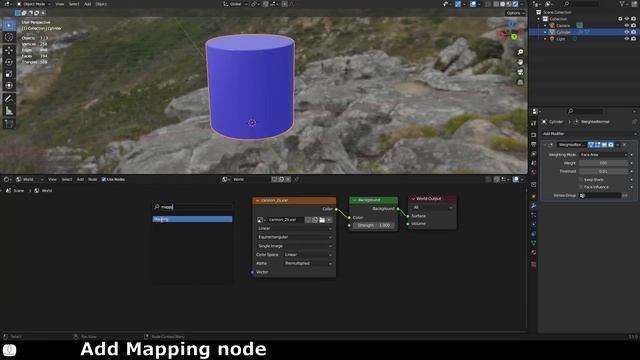Select the Select Box tool in viewport toolbar

pyautogui.click(x=9, y=25)
